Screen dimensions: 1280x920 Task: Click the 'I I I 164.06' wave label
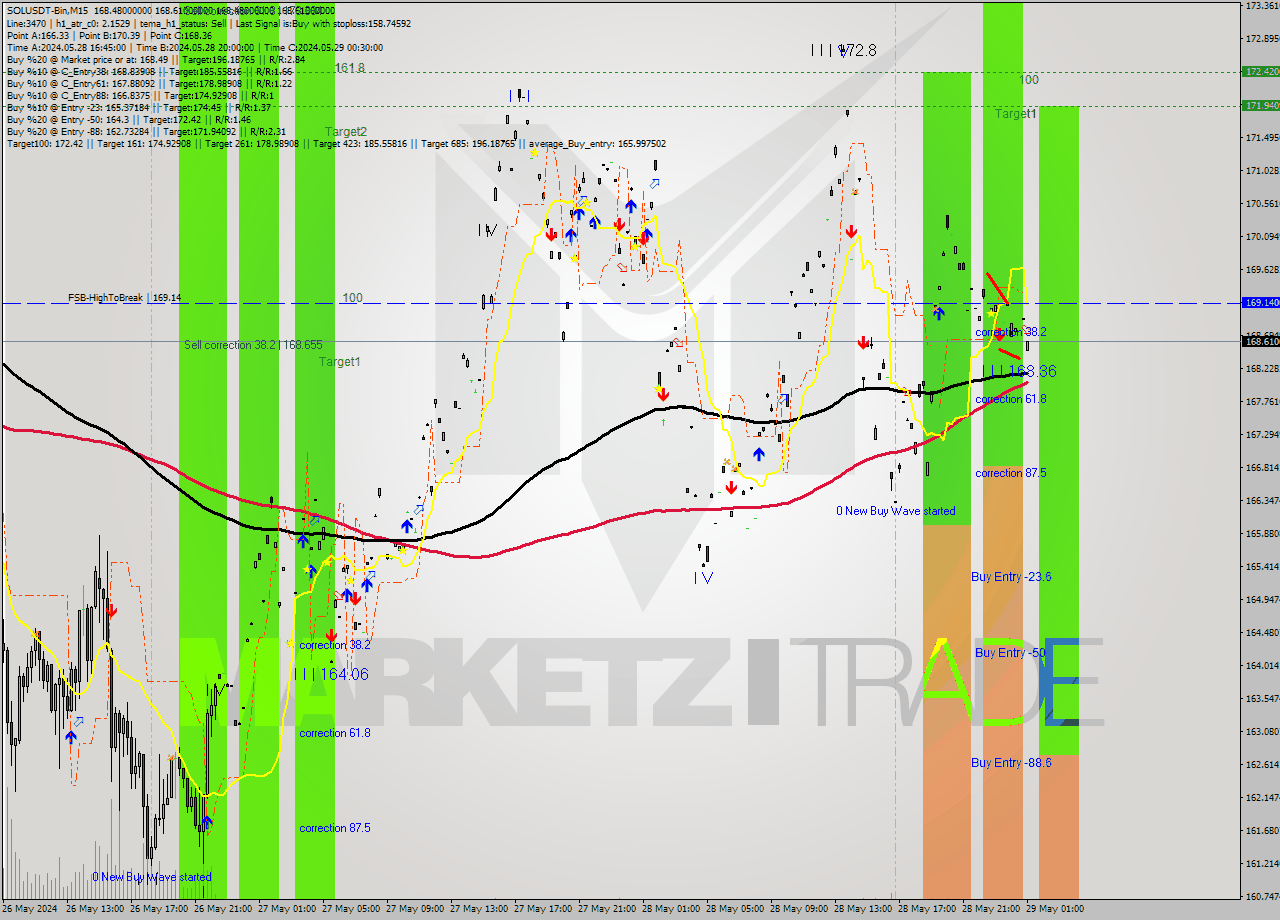[331, 674]
